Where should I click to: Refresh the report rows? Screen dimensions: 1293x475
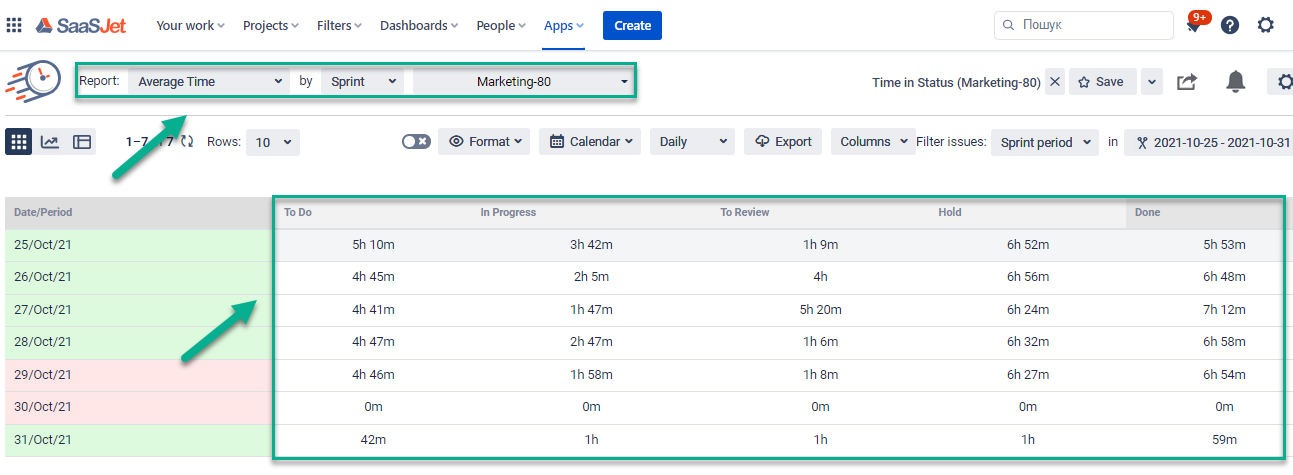pos(187,142)
